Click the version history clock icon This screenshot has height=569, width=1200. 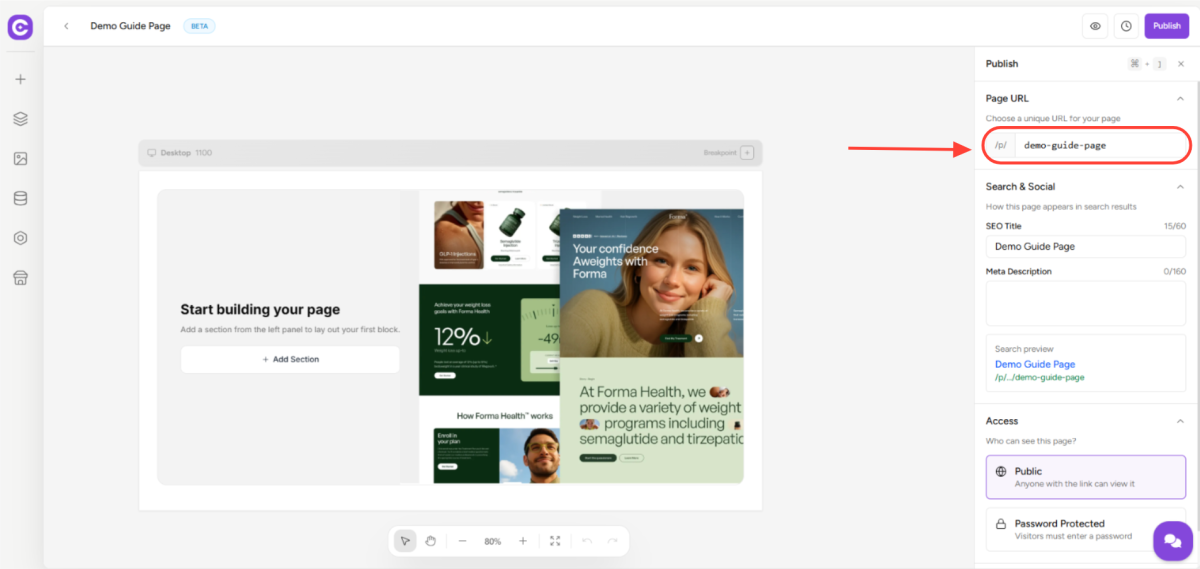1126,26
